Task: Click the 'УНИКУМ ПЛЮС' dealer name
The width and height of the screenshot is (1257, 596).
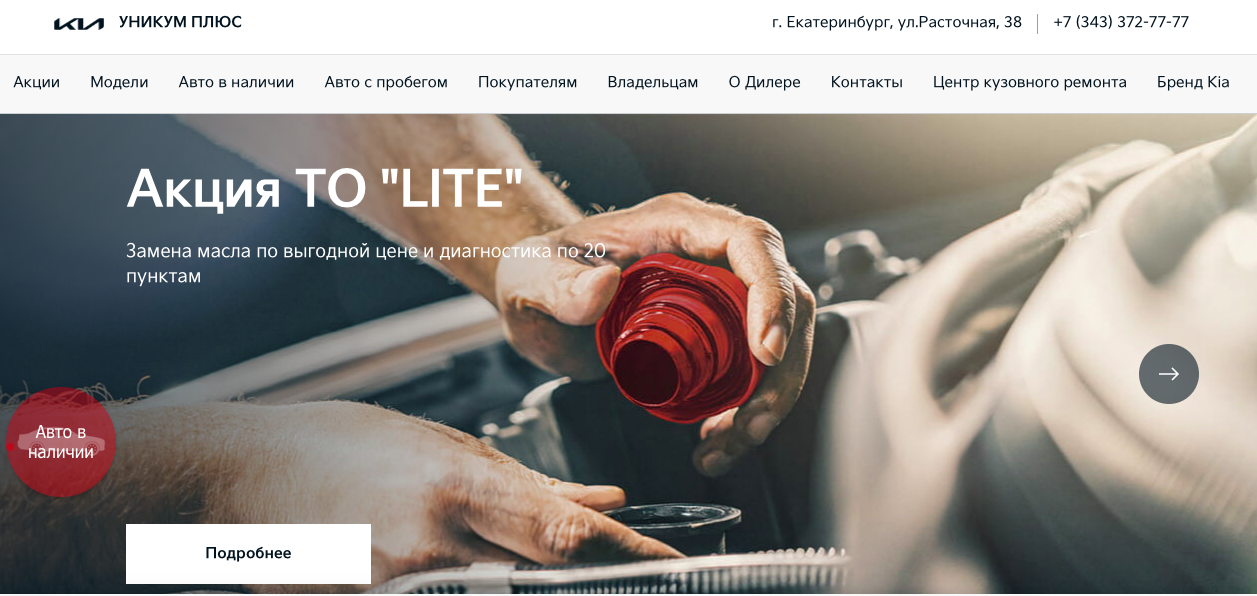Action: pos(180,22)
